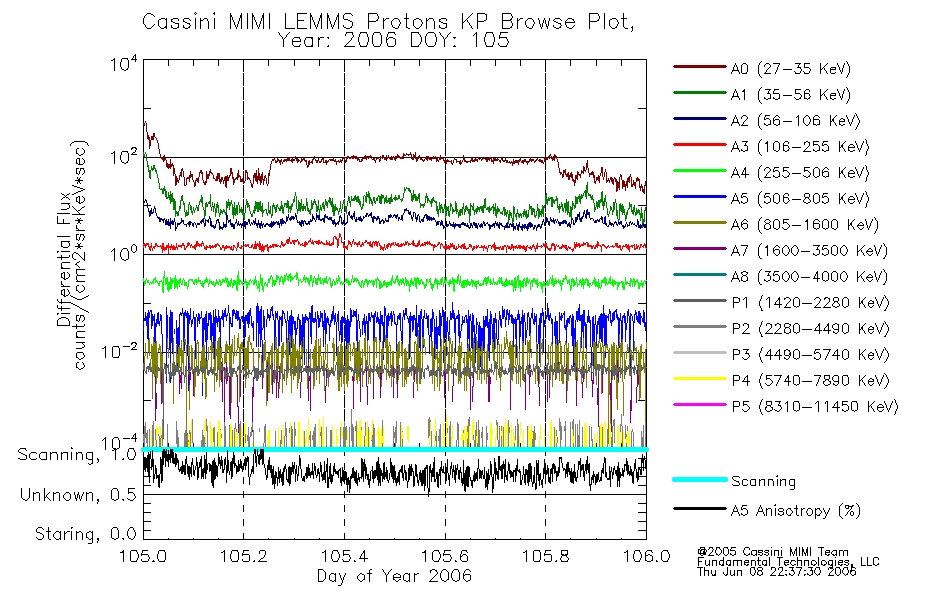950x600 pixels.
Task: Click the P2 (2280-4490 KeV) legend label
Action: [810, 329]
